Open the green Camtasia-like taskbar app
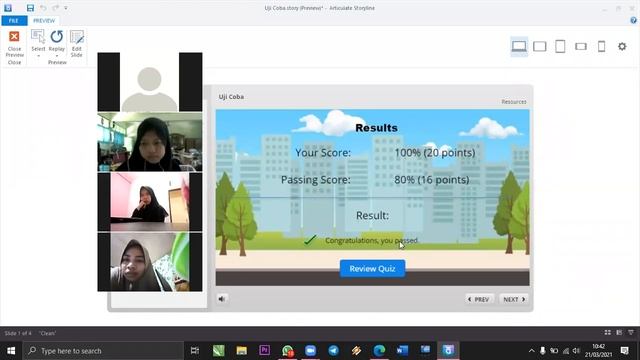This screenshot has height=360, width=640. coord(218,351)
